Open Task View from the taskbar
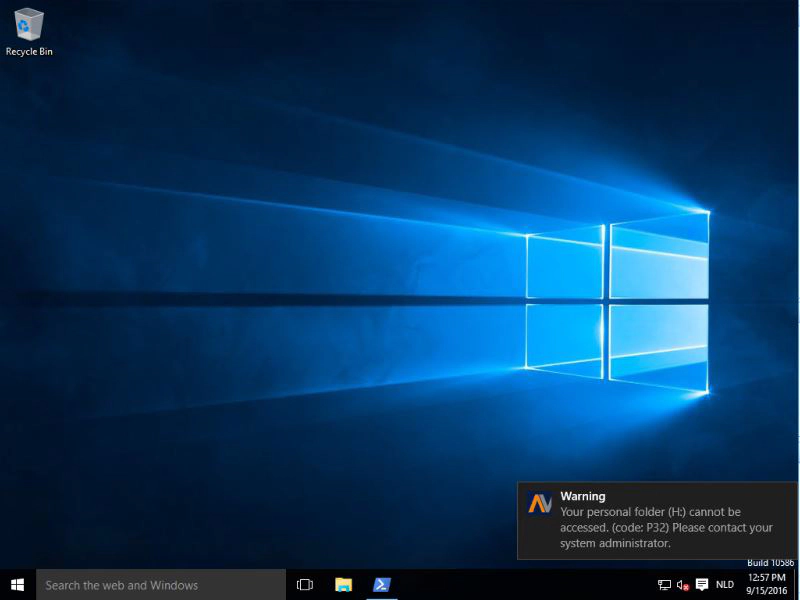This screenshot has height=600, width=800. click(x=305, y=585)
